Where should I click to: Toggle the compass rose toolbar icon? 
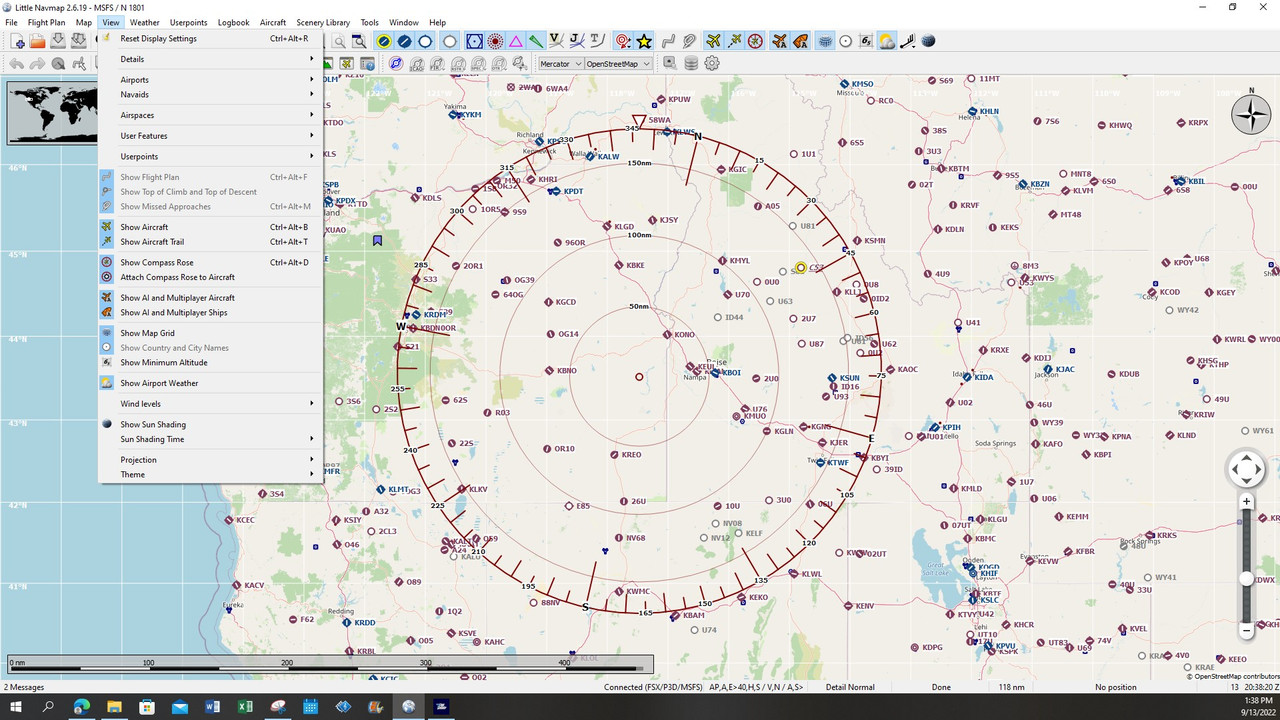pos(754,41)
